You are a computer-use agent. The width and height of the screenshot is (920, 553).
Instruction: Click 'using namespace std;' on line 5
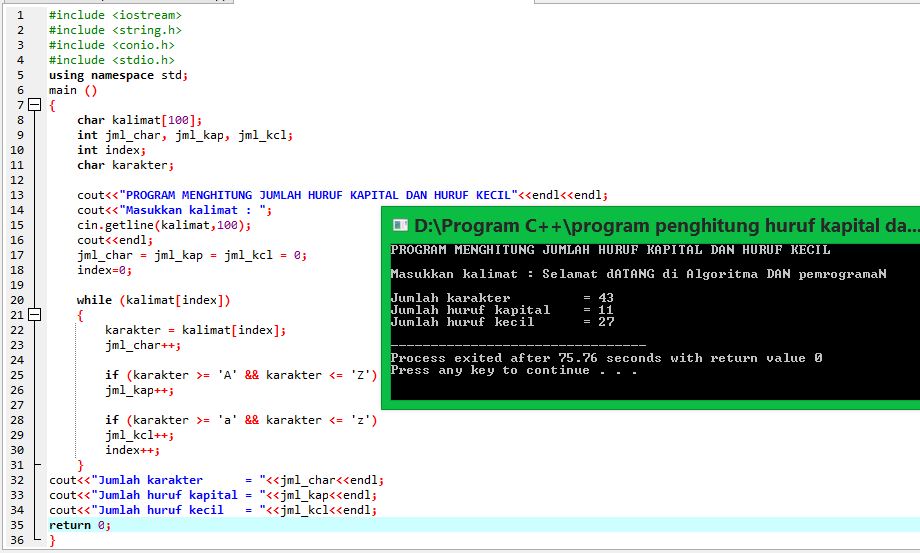coord(119,75)
